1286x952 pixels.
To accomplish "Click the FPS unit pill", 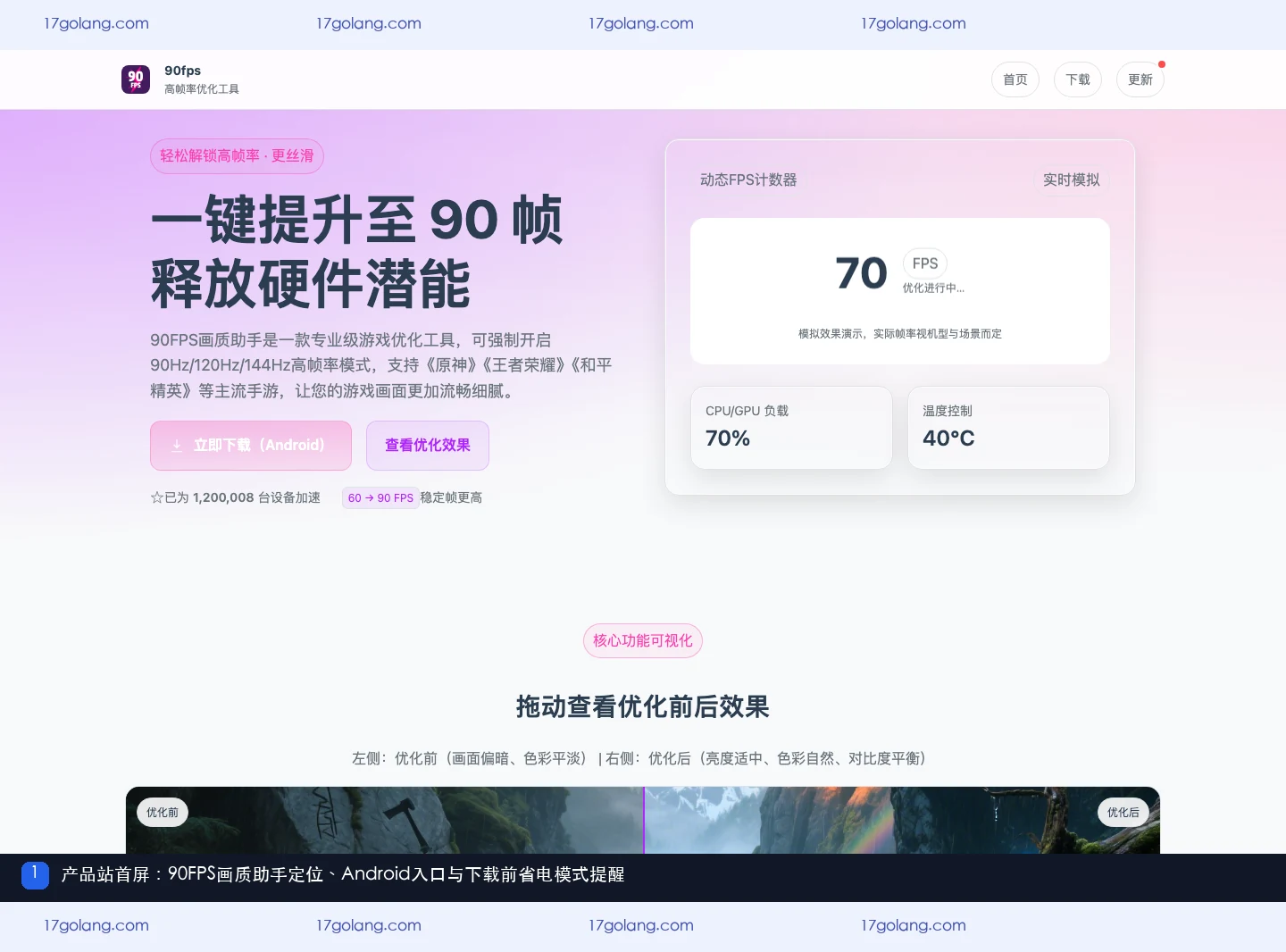I will (x=925, y=263).
